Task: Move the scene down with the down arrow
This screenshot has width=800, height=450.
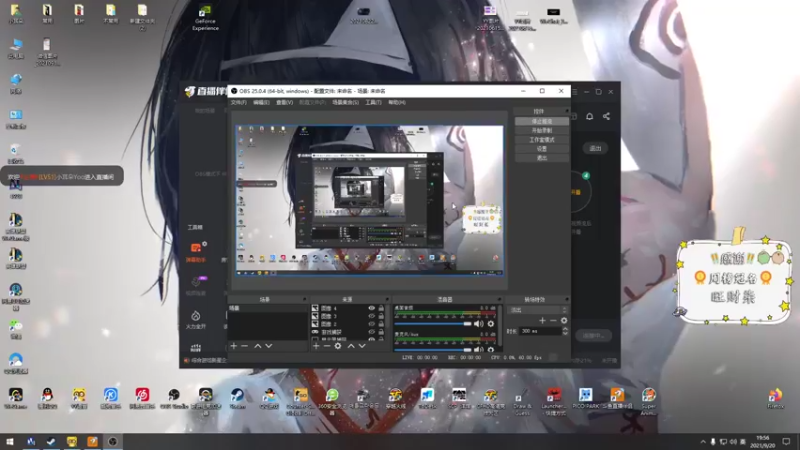Action: [268, 346]
